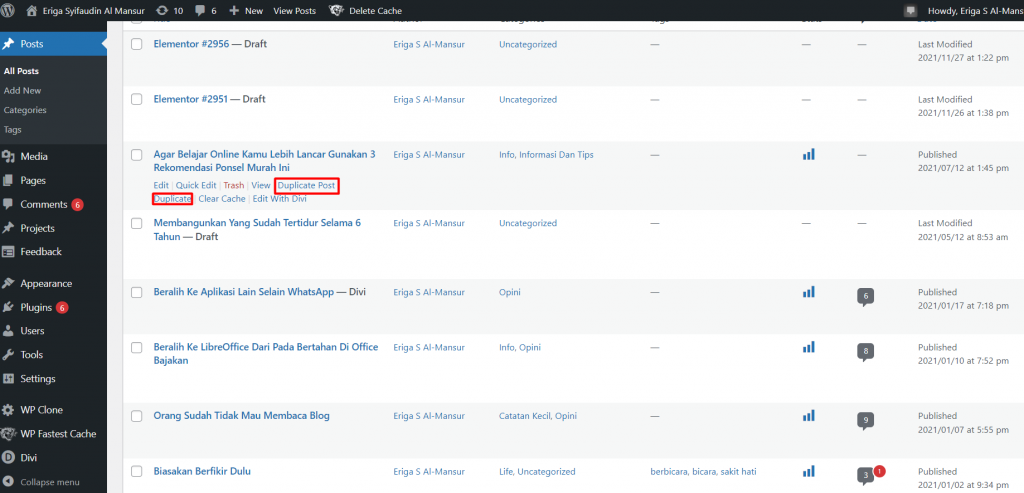This screenshot has height=493, width=1024.
Task: Open the WP Fastest Cache menu
Action: tap(57, 434)
